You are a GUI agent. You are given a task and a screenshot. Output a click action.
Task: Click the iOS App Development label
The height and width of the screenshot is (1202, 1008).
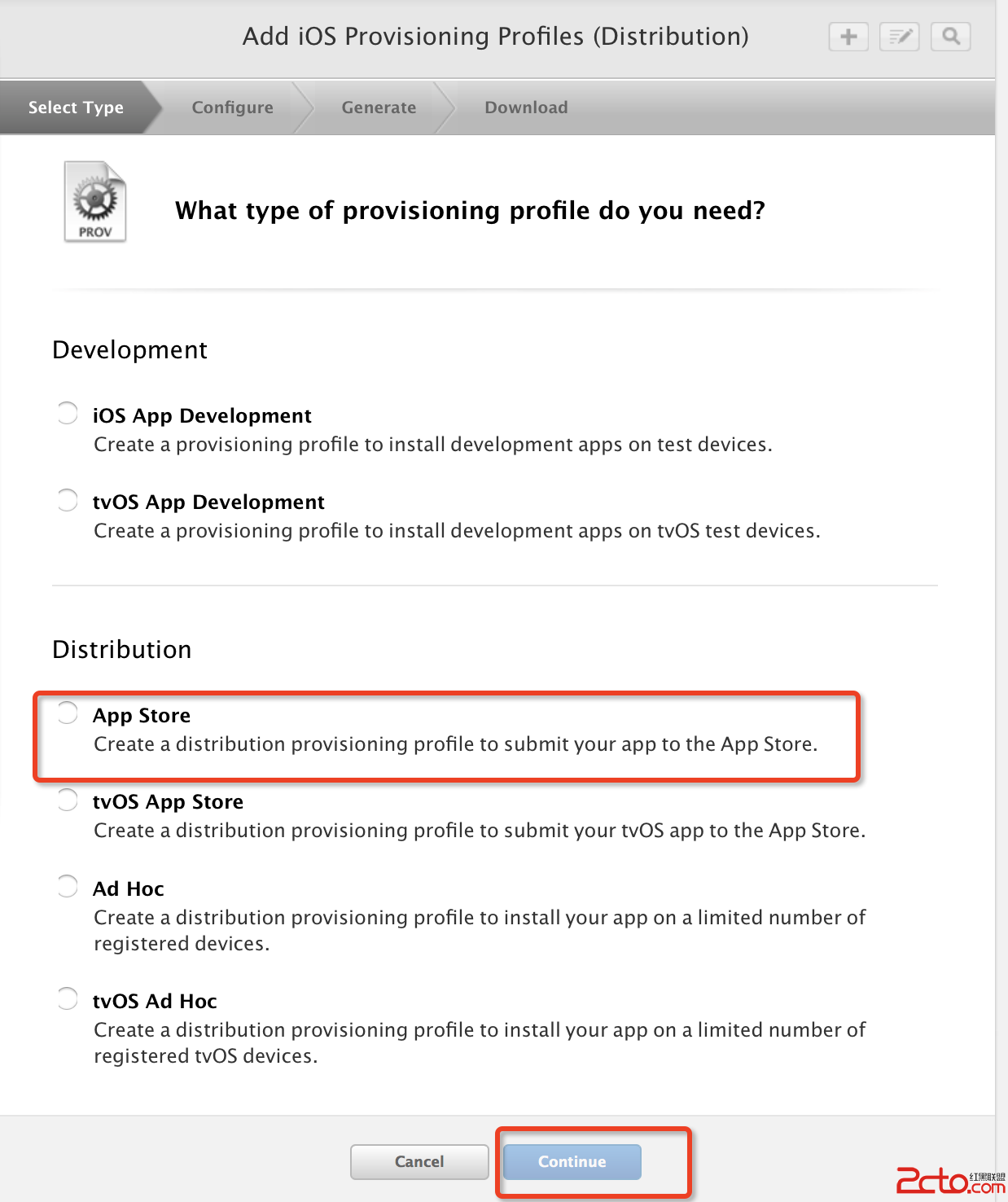(202, 416)
